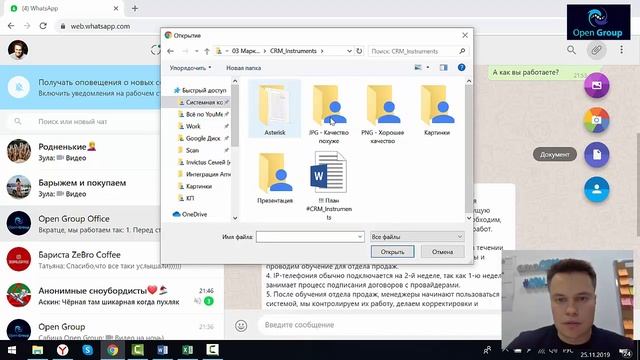Open WhatsApp chat three-dots menu
640x360 pixels.
pos(621,50)
